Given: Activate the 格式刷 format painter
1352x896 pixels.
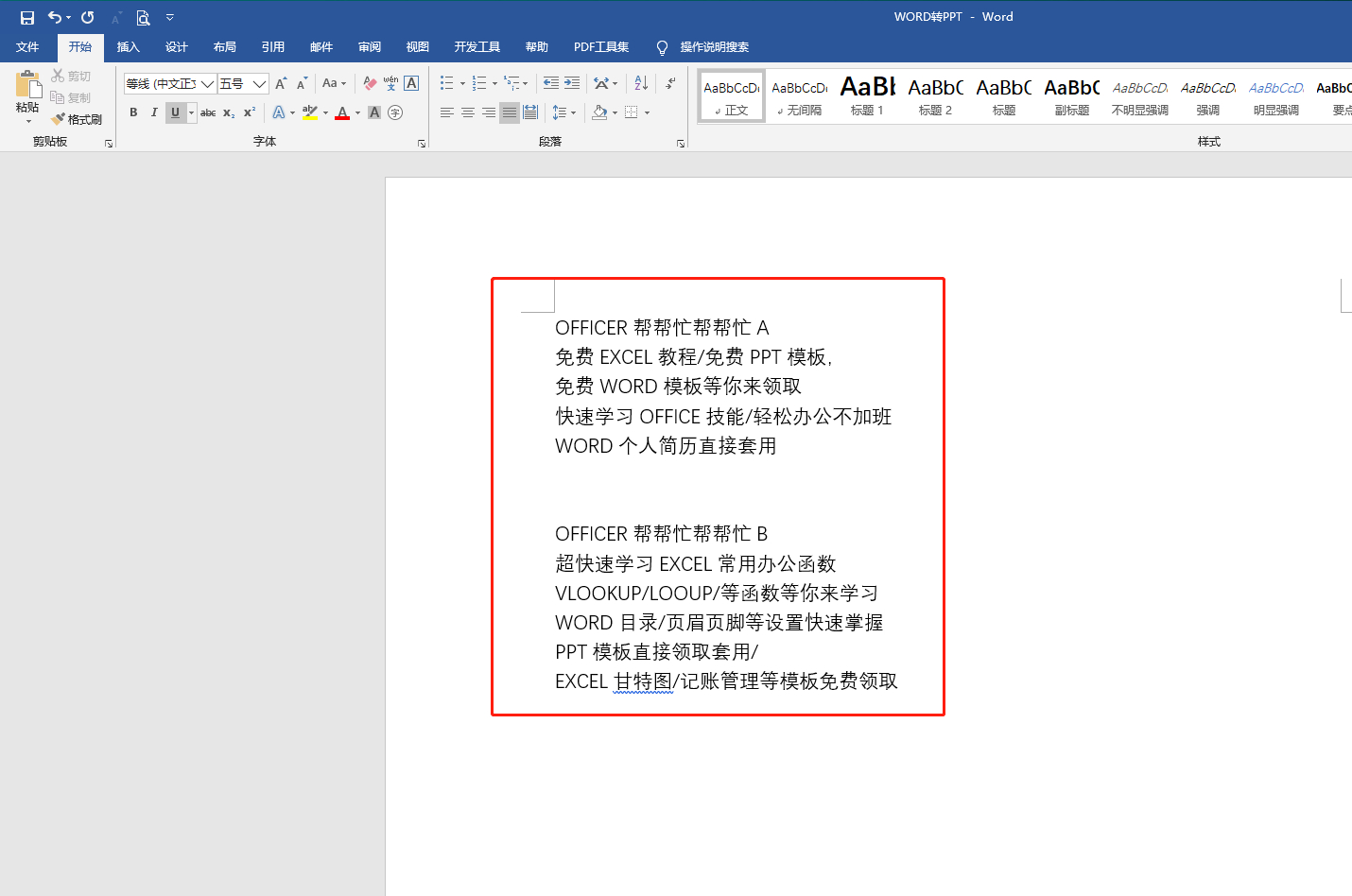Looking at the screenshot, I should pos(77,119).
